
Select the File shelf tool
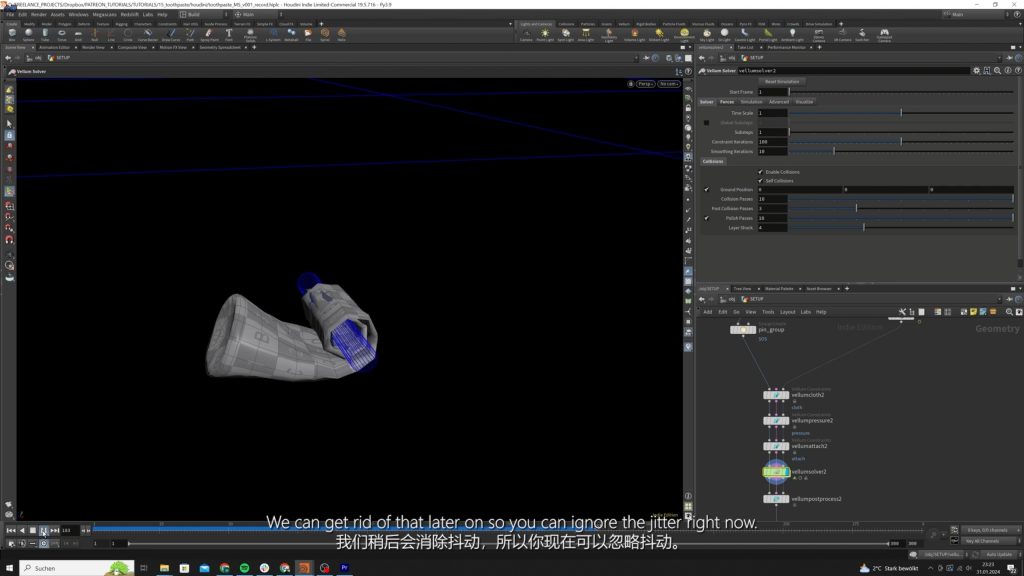click(x=308, y=34)
